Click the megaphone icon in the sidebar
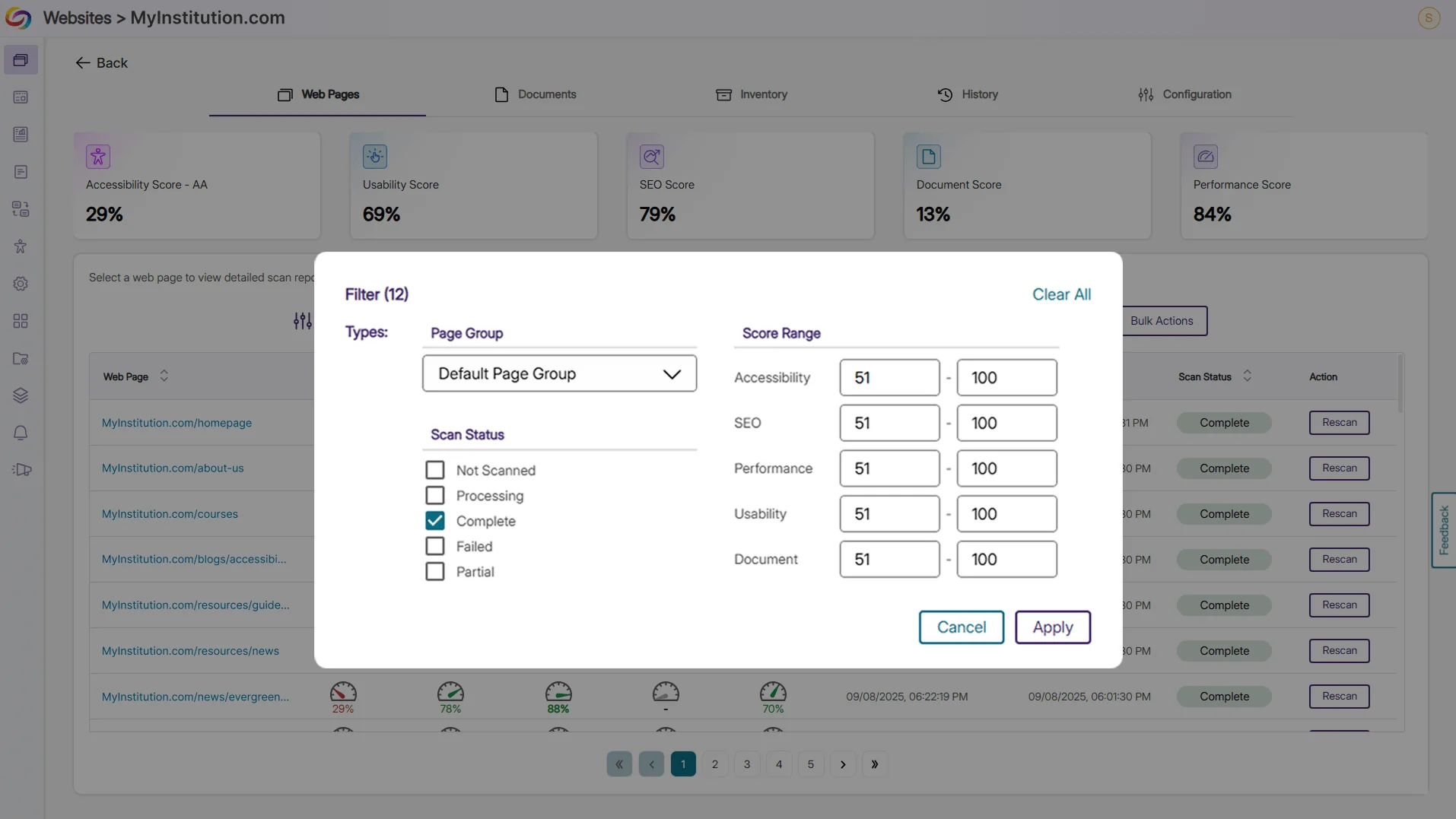This screenshot has height=819, width=1456. [x=22, y=470]
